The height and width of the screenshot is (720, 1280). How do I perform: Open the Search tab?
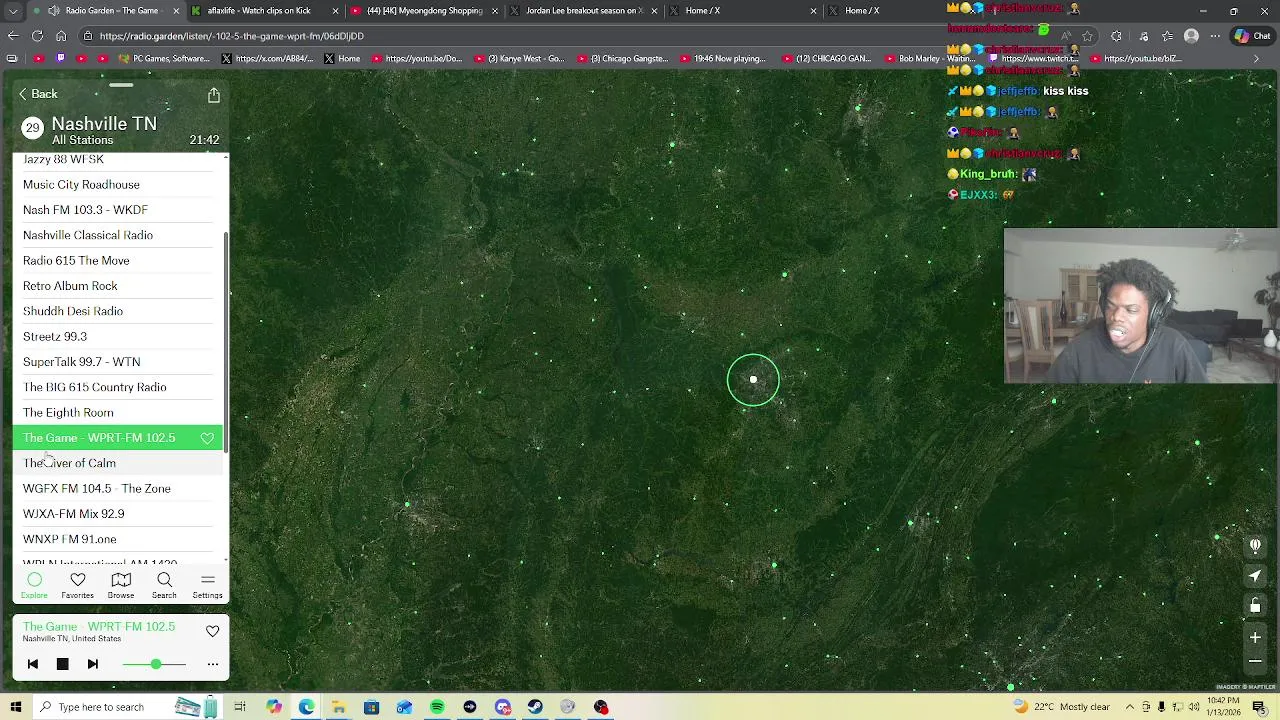click(x=164, y=586)
